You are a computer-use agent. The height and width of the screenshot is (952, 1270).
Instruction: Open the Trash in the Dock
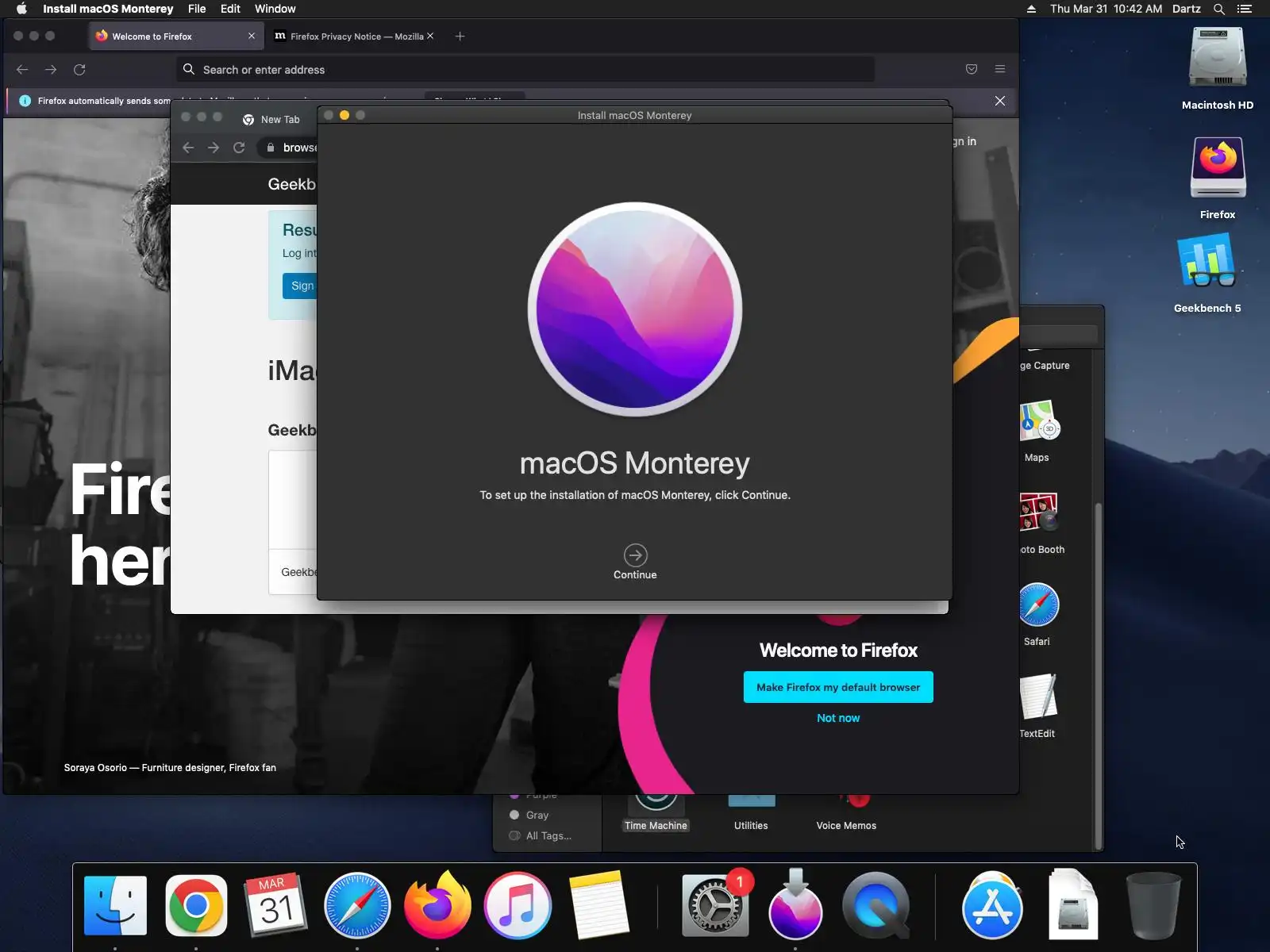pos(1153,906)
